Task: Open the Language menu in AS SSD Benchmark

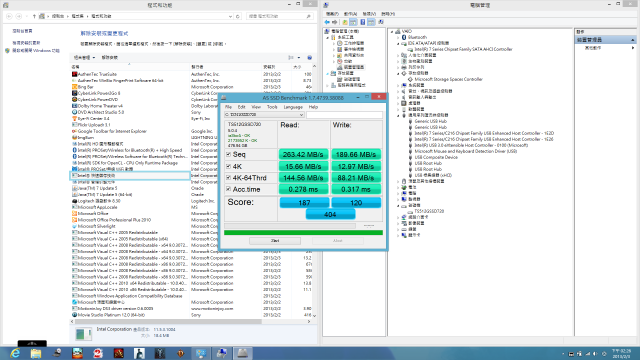Action: pyautogui.click(x=293, y=107)
